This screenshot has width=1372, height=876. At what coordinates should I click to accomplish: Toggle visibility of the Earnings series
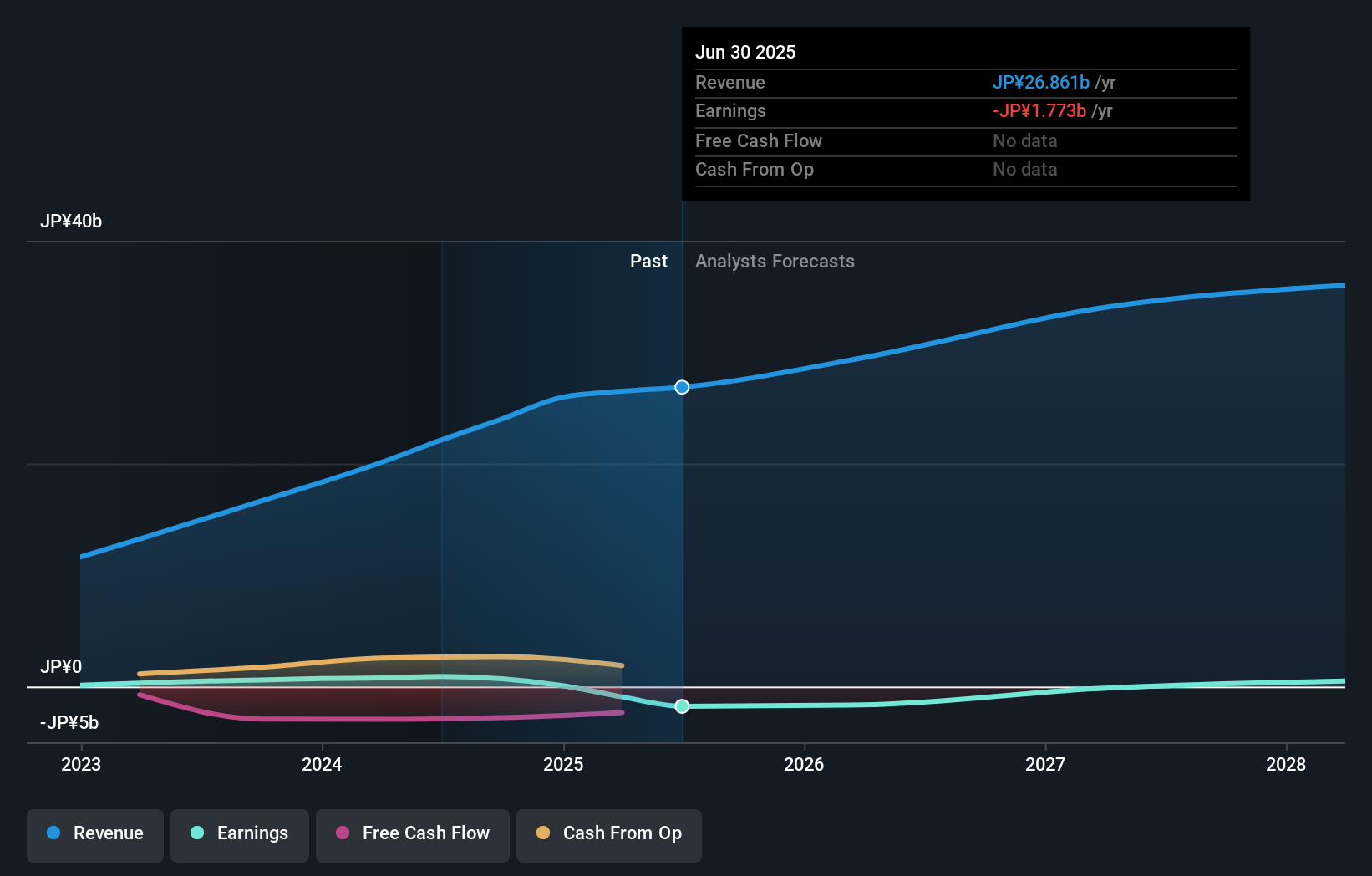coord(239,835)
